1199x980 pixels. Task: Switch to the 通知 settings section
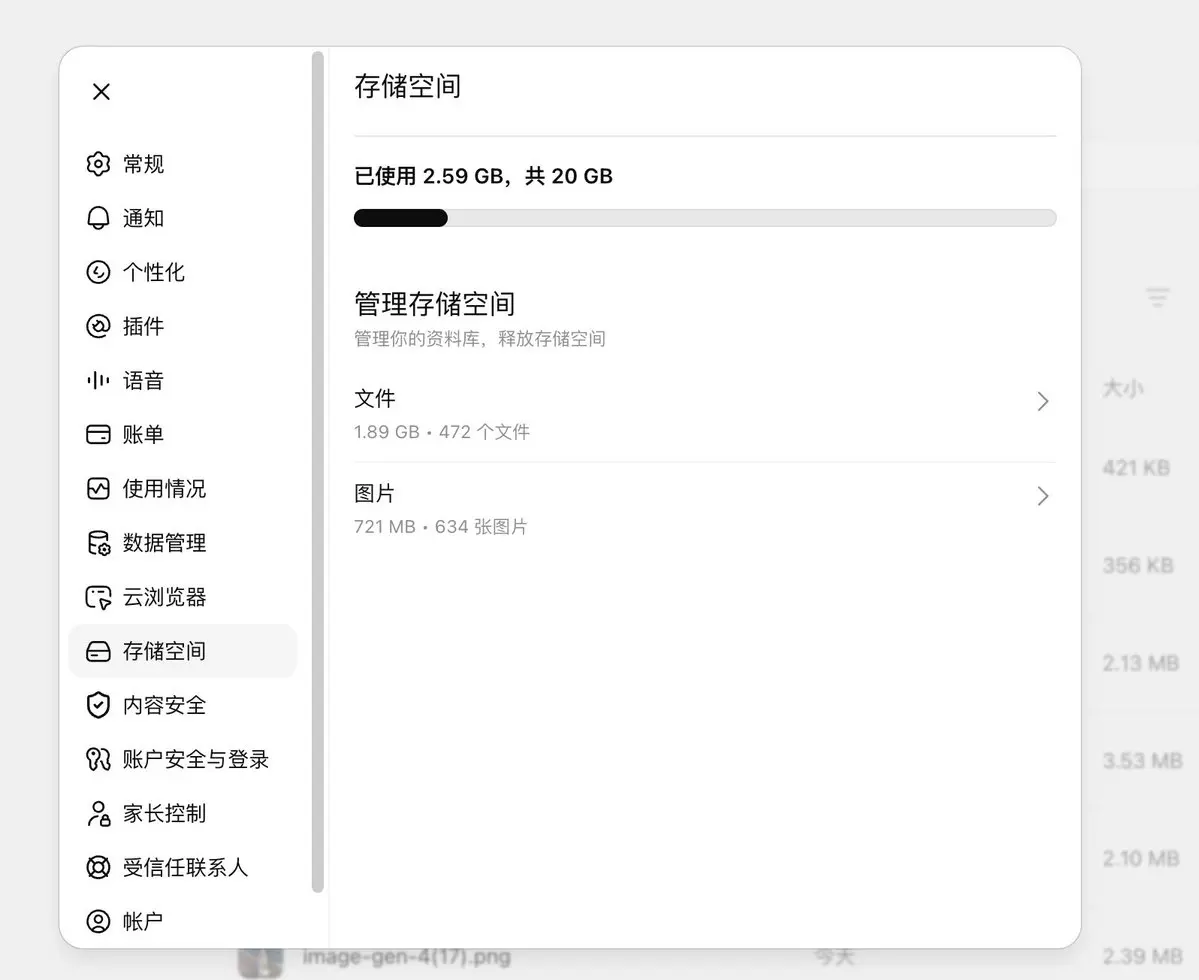pyautogui.click(x=183, y=218)
